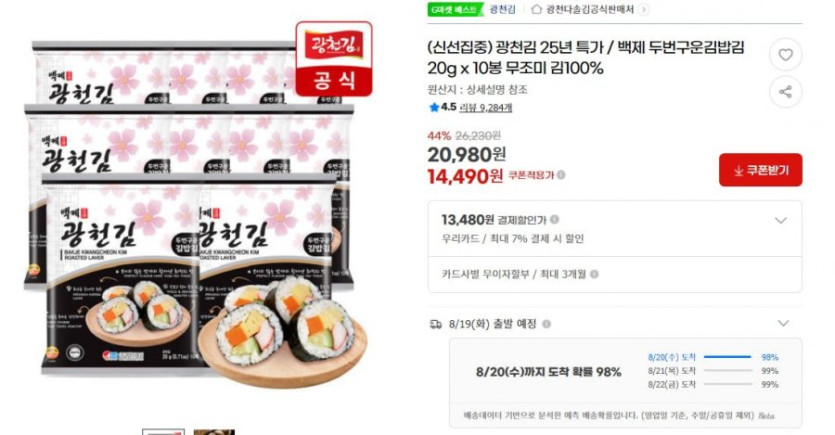Collapse the 8/19(화) 출발 예정 panel
Screen dimensions: 835x435
coord(783,323)
